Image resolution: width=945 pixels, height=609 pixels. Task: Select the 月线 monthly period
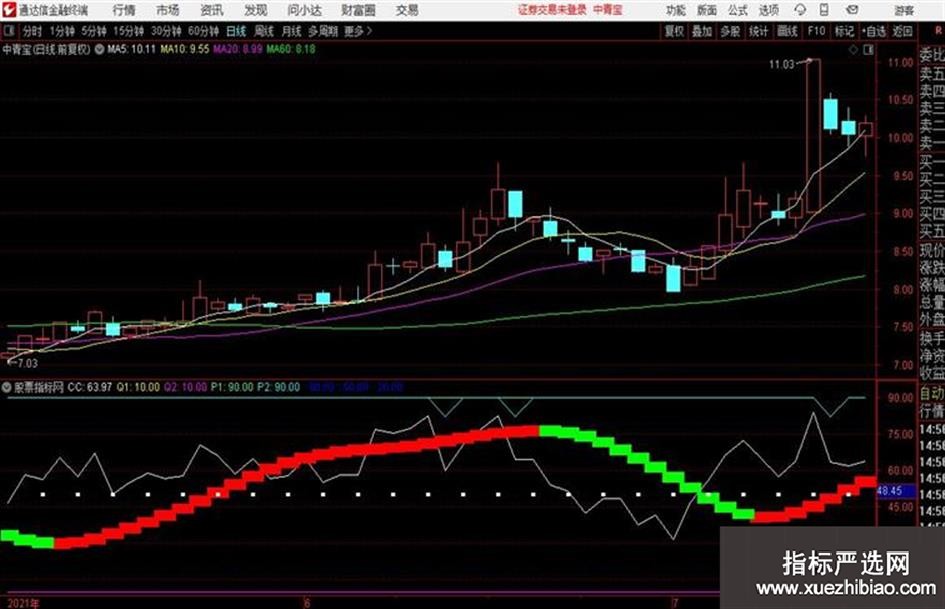tap(292, 31)
